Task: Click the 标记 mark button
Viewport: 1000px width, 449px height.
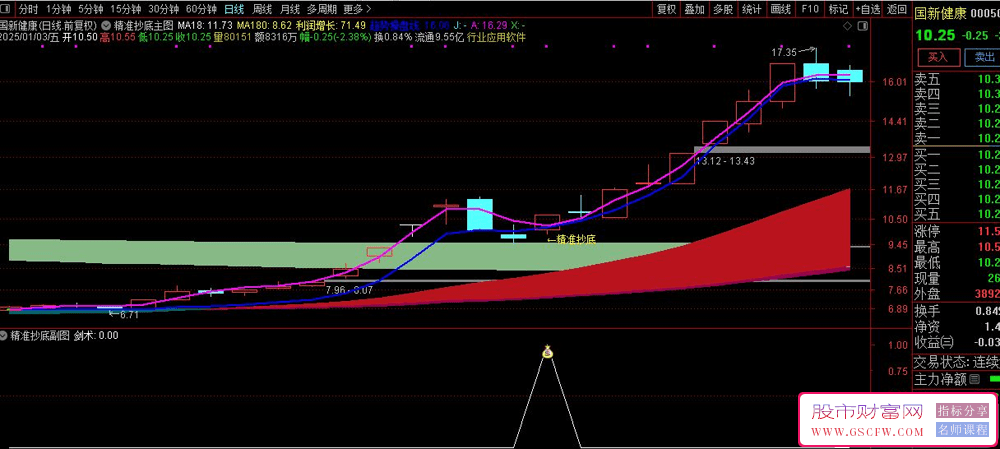Action: [x=837, y=9]
